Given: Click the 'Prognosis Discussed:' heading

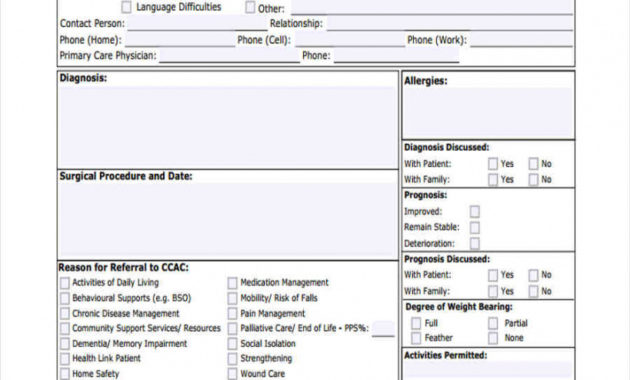Looking at the screenshot, I should (447, 259).
